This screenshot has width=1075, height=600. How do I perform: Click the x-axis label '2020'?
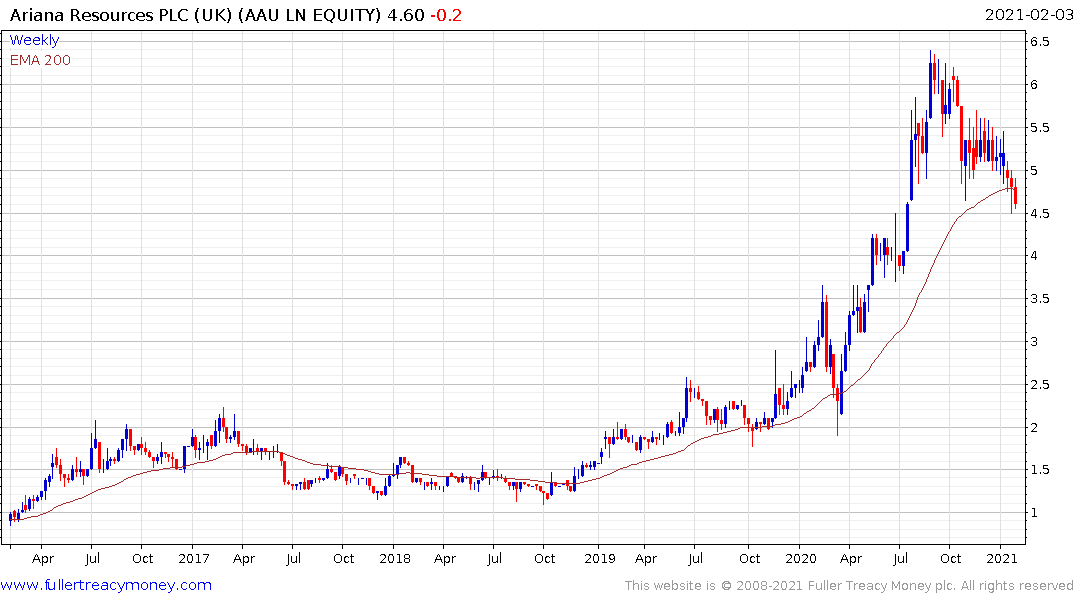801,558
